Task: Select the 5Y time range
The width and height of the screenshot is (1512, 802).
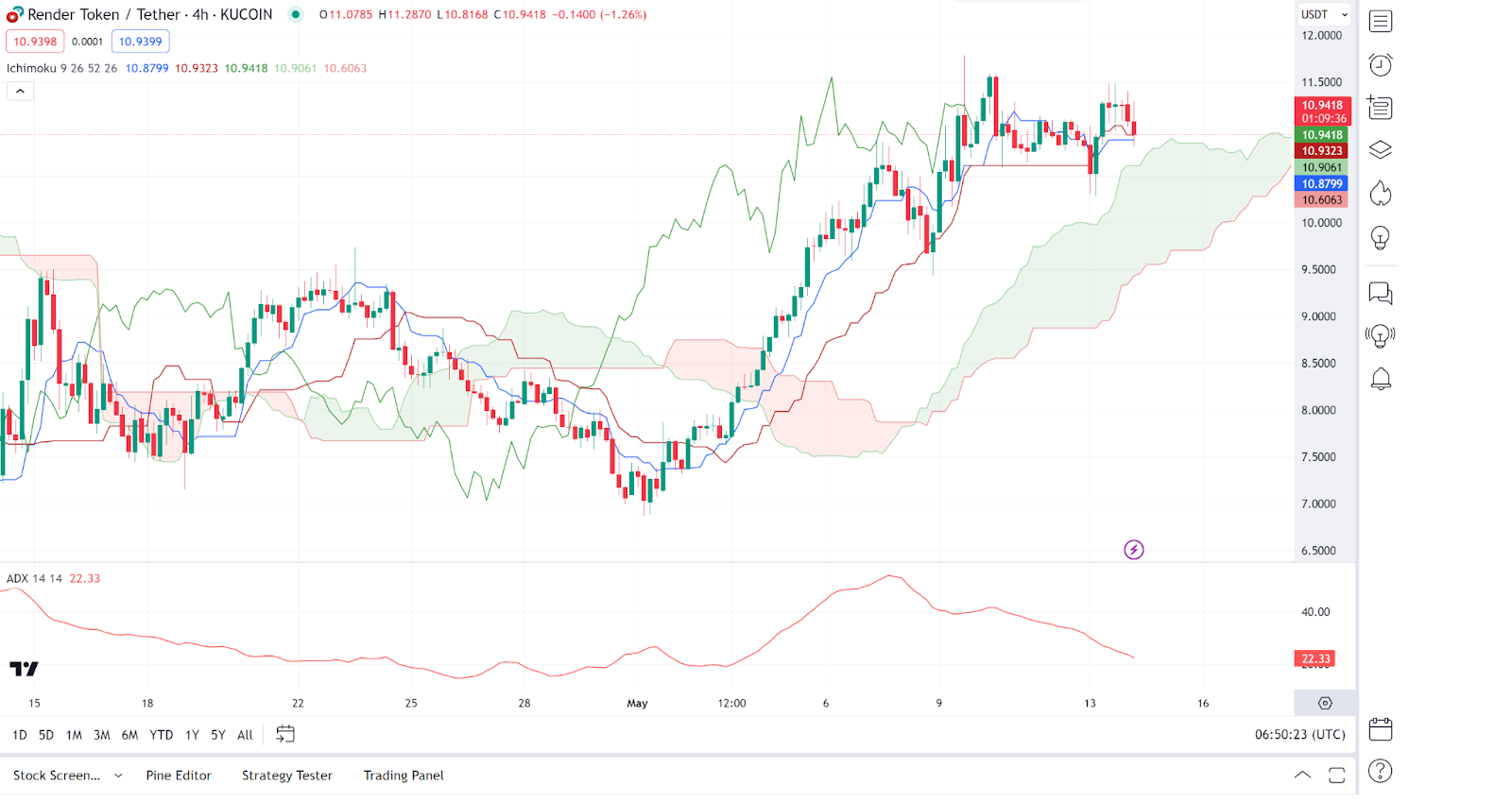Action: pyautogui.click(x=218, y=735)
